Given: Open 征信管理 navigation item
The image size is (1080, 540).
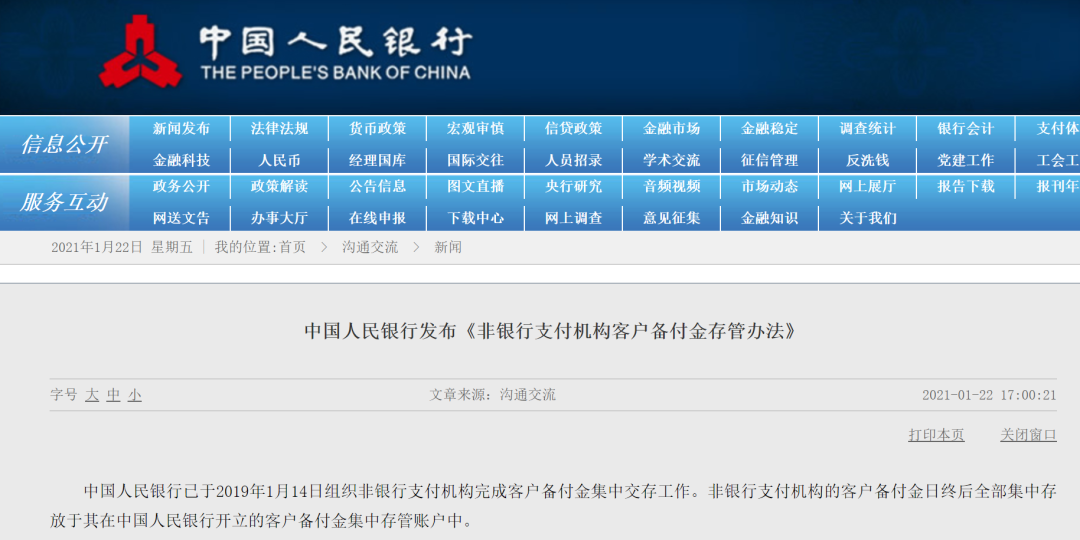Looking at the screenshot, I should 769,160.
